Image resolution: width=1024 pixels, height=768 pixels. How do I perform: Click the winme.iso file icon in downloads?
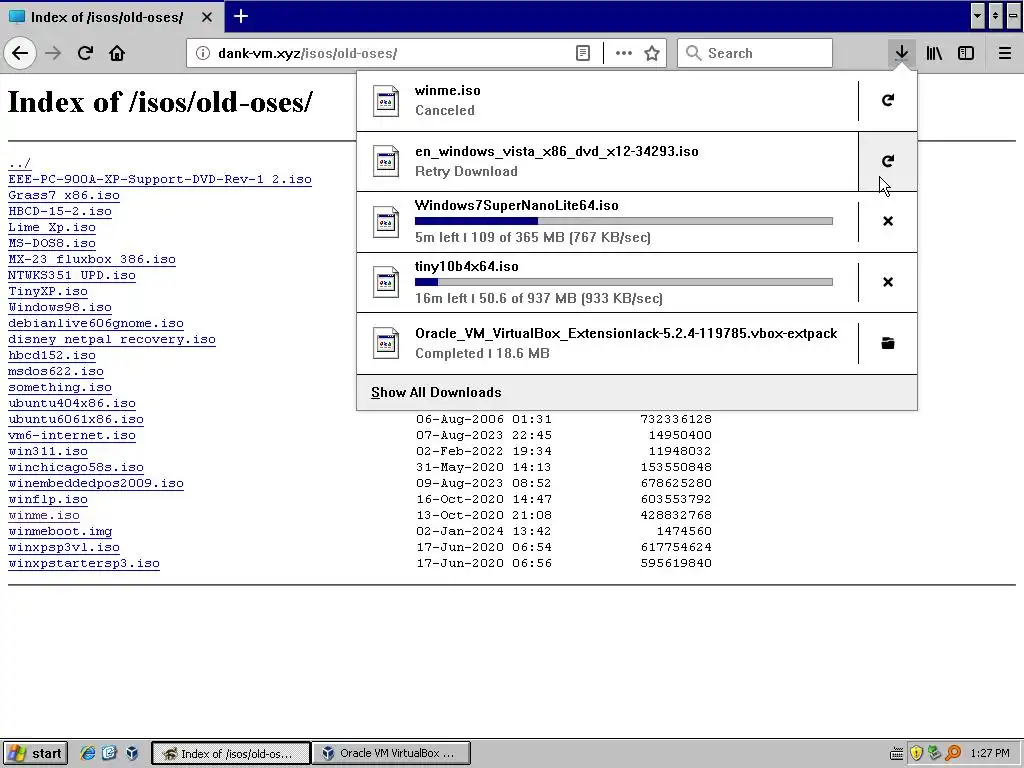point(386,101)
